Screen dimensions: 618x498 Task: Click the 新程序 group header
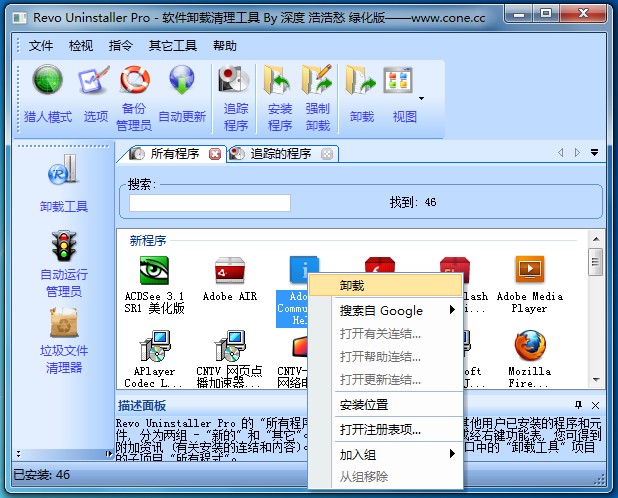tap(148, 240)
